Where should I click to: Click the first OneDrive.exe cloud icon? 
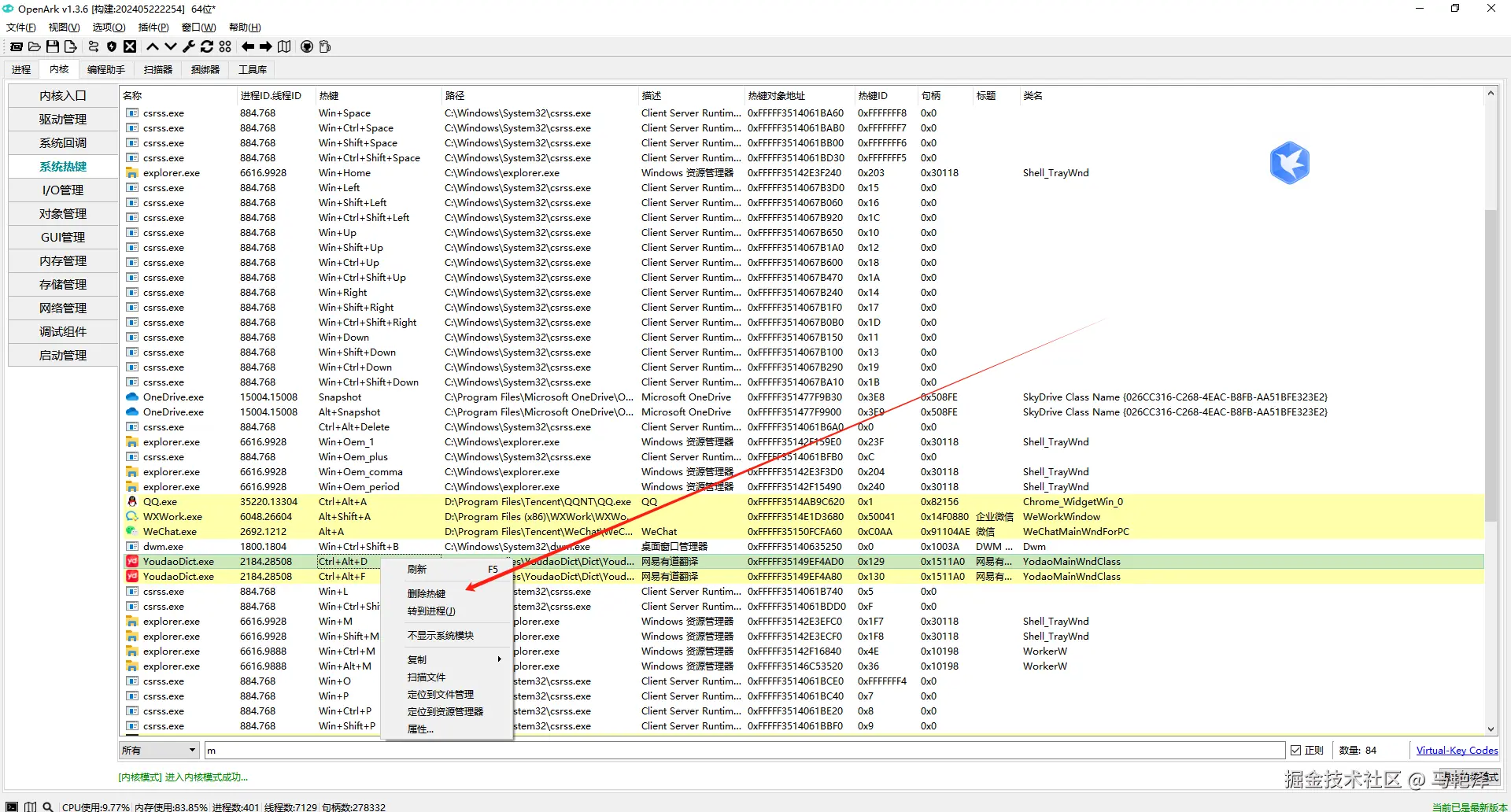(x=132, y=397)
